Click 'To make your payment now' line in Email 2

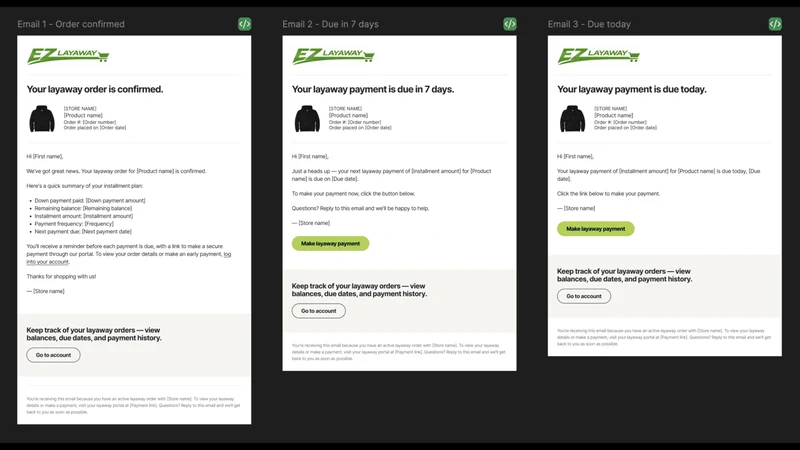353,194
